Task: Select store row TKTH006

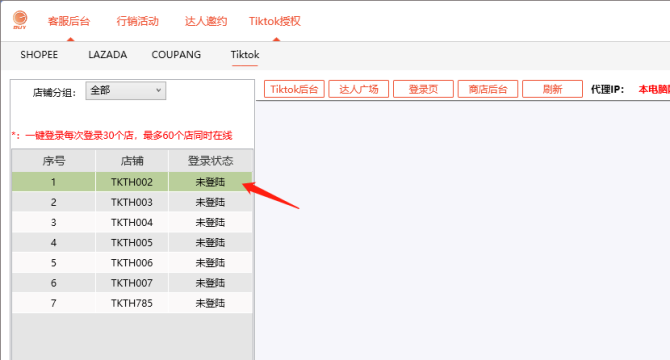Action: (x=132, y=263)
